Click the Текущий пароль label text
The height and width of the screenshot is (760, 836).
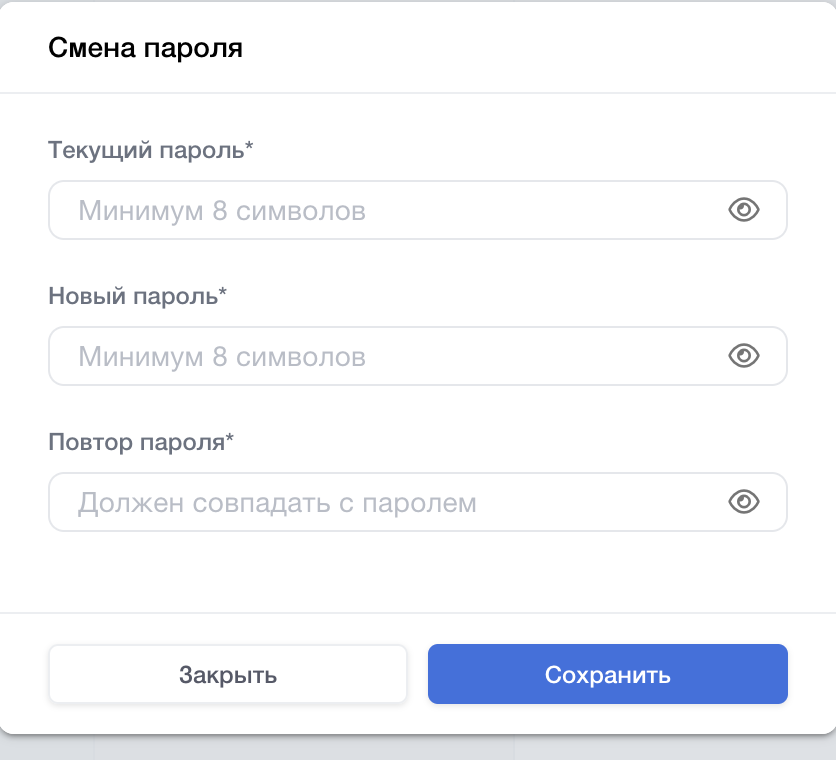(146, 151)
